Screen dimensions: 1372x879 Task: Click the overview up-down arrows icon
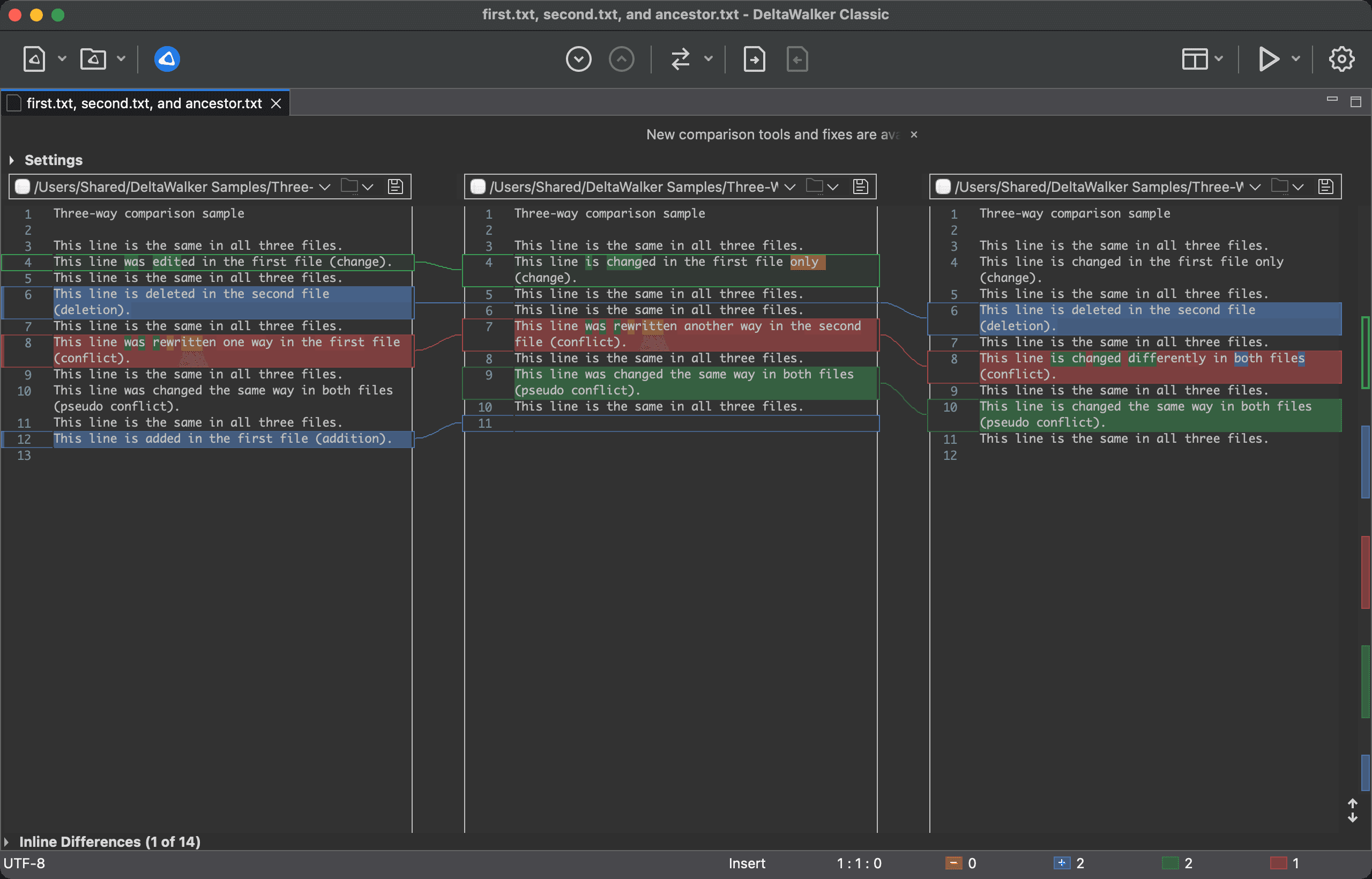click(1353, 810)
